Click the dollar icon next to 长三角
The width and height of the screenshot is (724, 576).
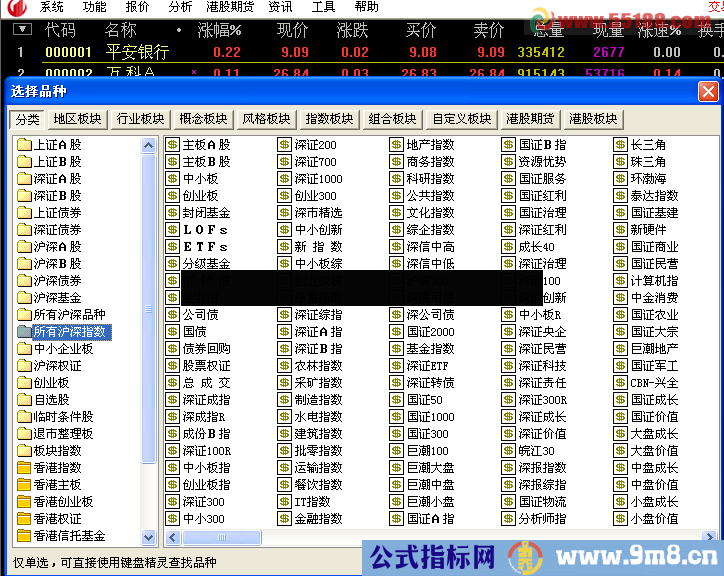[620, 145]
